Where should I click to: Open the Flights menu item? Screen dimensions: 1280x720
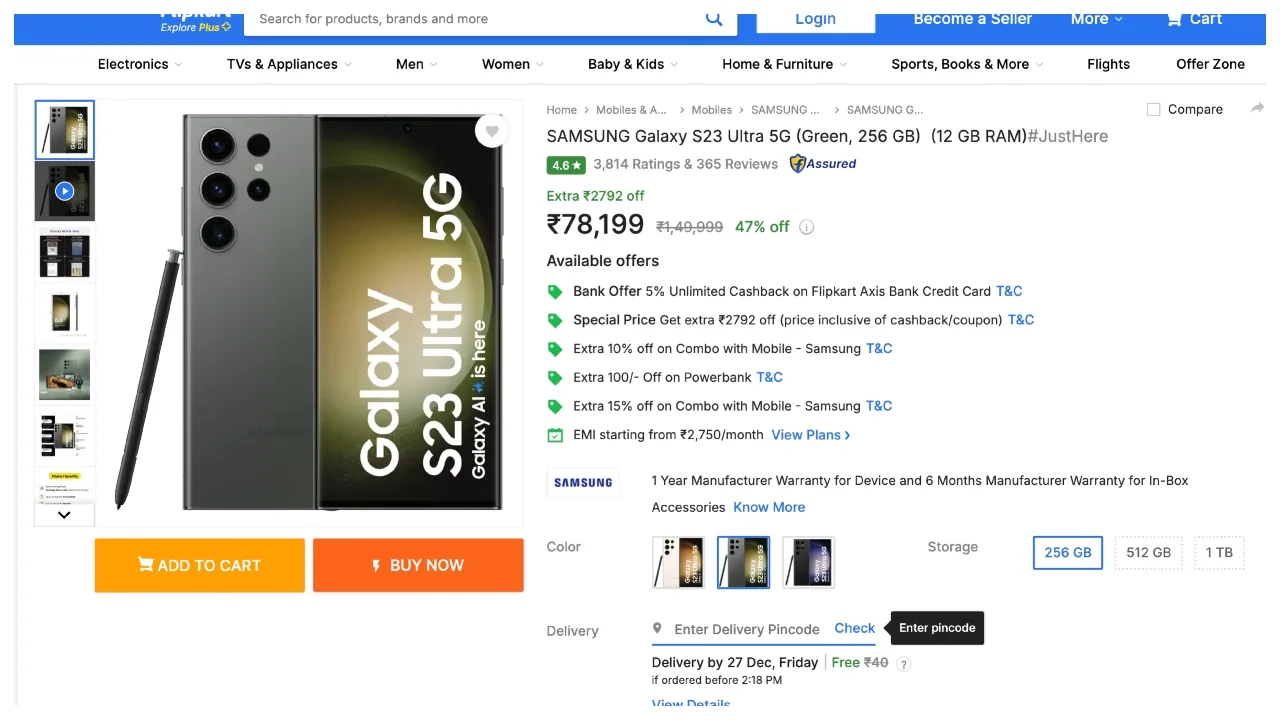click(x=1108, y=64)
